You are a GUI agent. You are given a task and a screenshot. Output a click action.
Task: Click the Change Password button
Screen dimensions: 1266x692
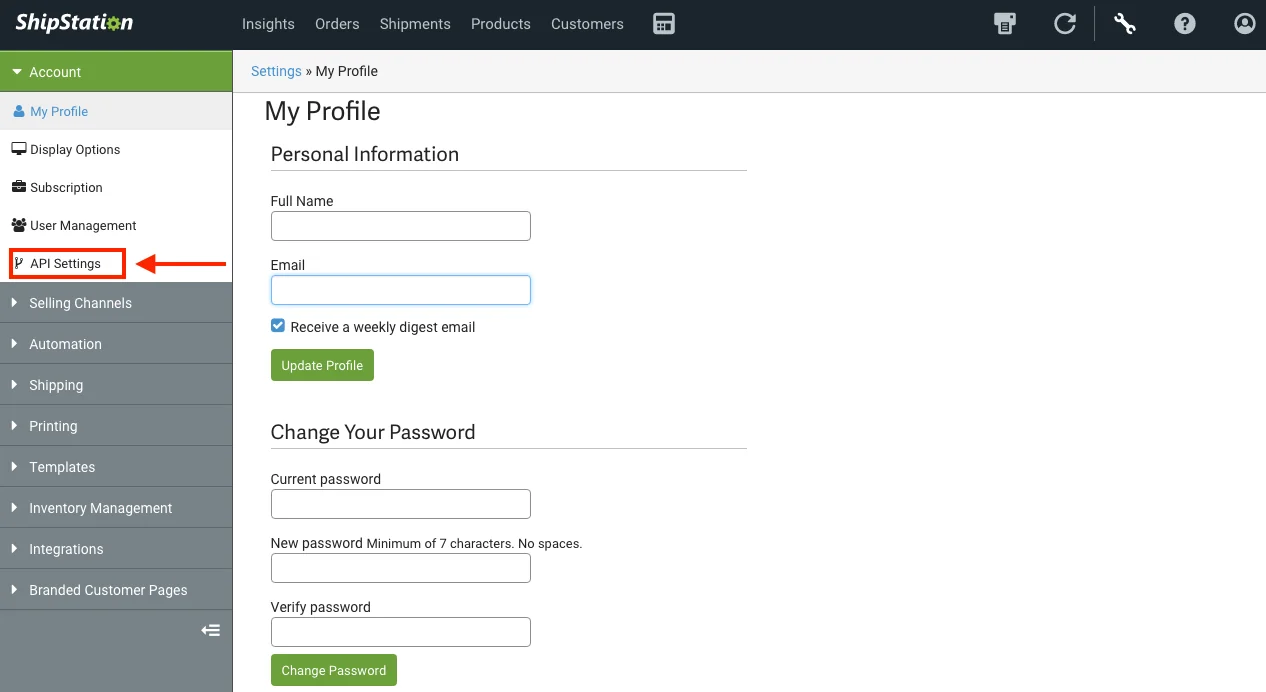[x=334, y=670]
